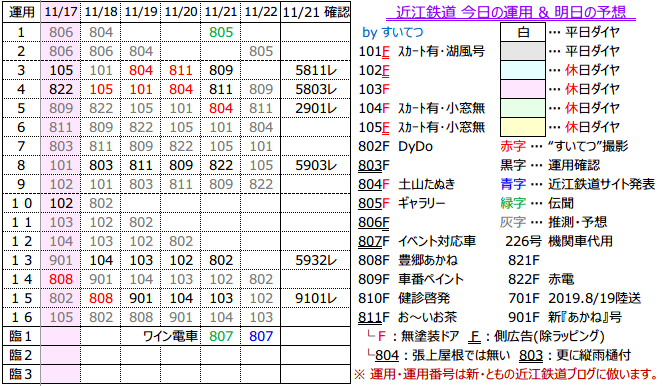Click the 緑字 伝聞 legend line
The height and width of the screenshot is (386, 670).
click(x=537, y=203)
